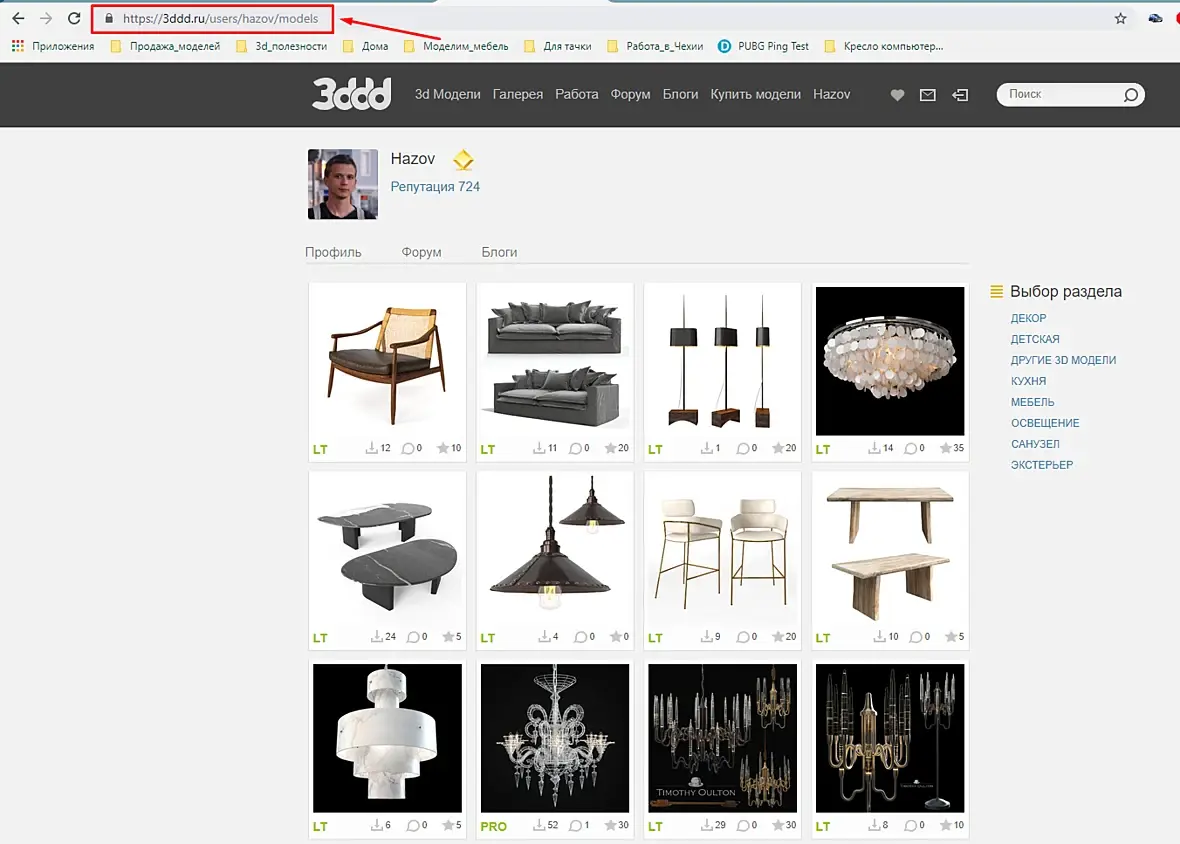The height and width of the screenshot is (844, 1180).
Task: Filter by ДЕКОР section
Action: pyautogui.click(x=1028, y=318)
